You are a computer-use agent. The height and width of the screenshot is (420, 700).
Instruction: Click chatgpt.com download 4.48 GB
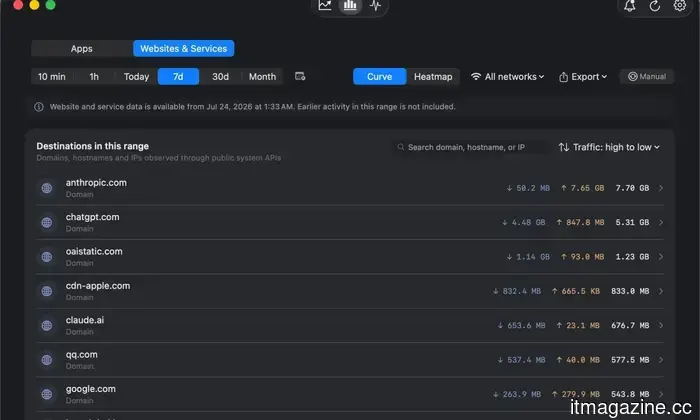click(524, 222)
